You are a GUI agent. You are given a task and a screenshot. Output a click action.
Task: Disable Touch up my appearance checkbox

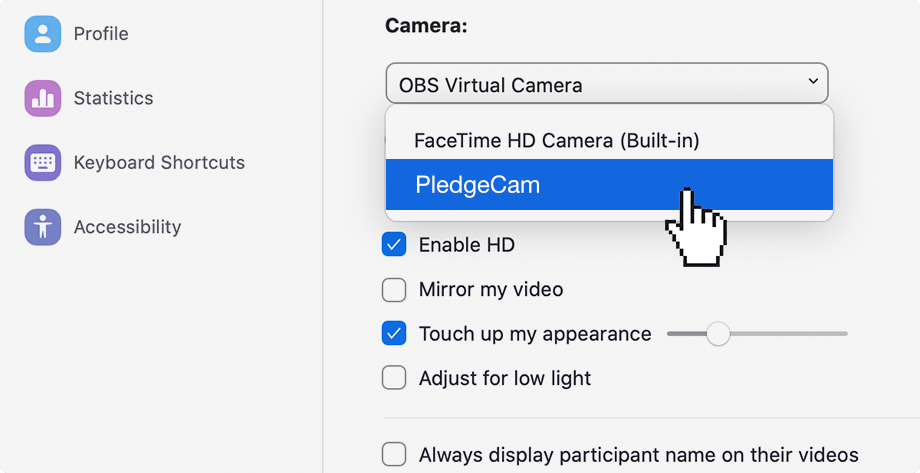(x=394, y=334)
